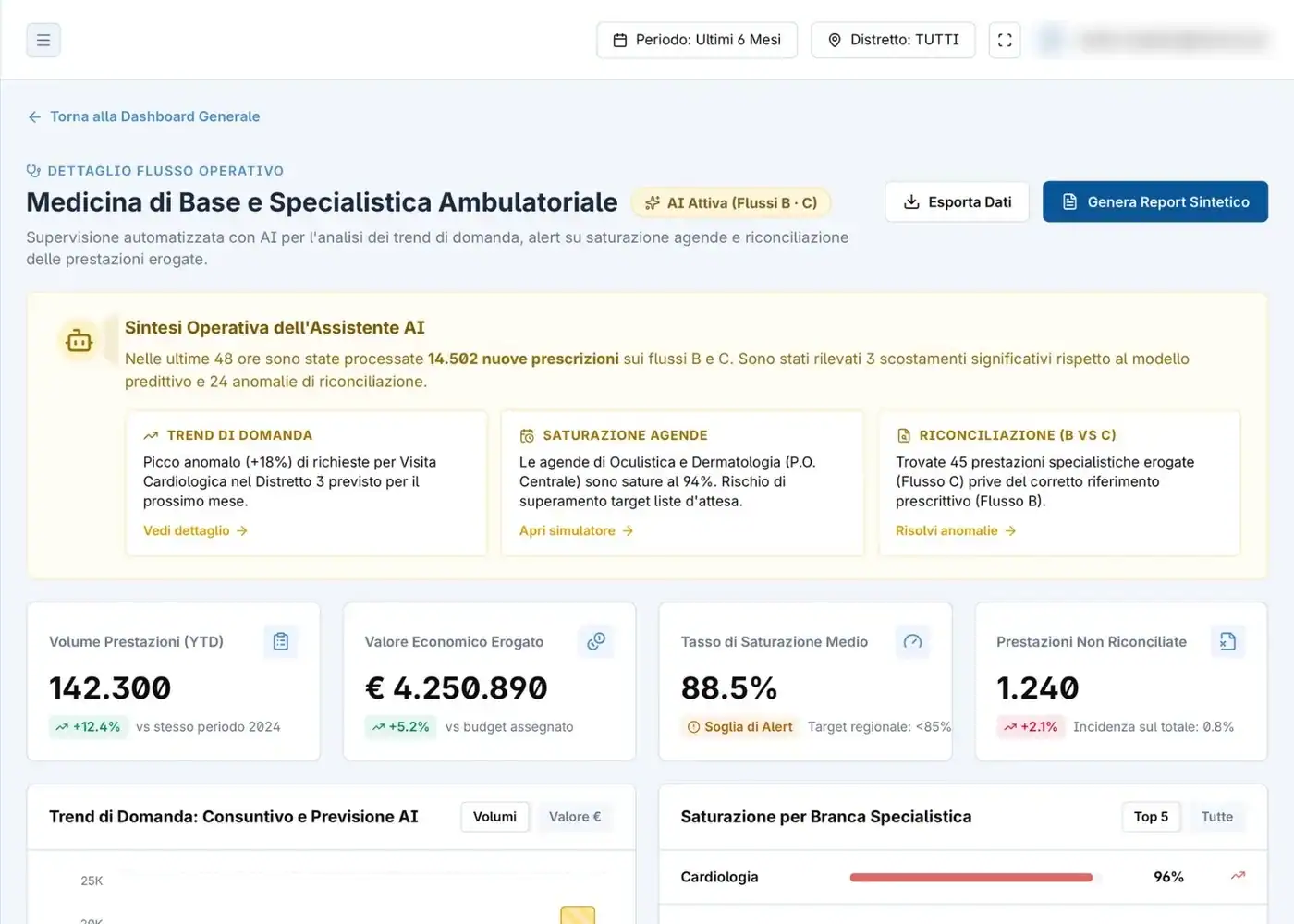Click the coins icon in Valore Economico card
The height and width of the screenshot is (924, 1294).
596,641
